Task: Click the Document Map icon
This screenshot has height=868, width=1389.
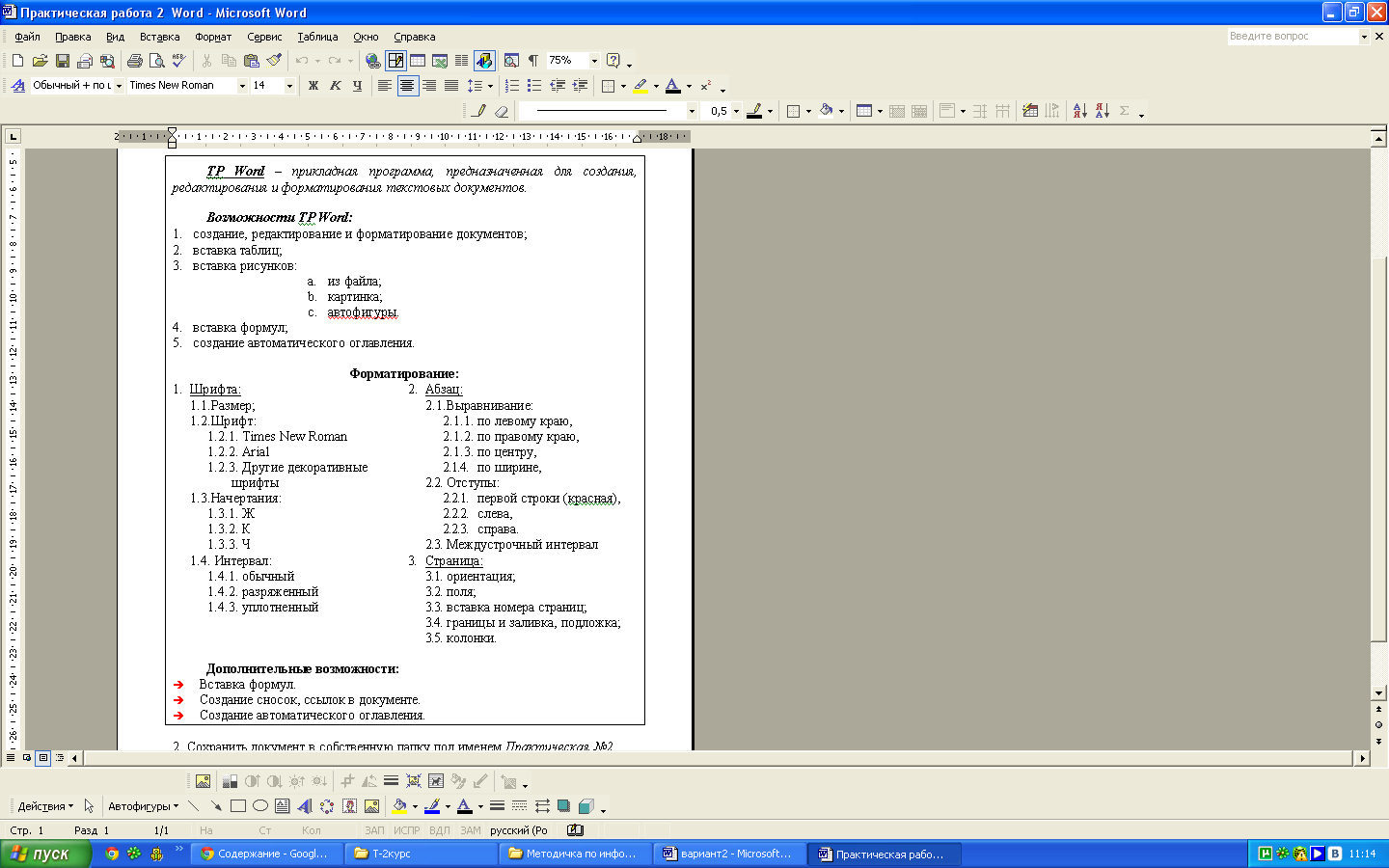Action: tap(511, 61)
